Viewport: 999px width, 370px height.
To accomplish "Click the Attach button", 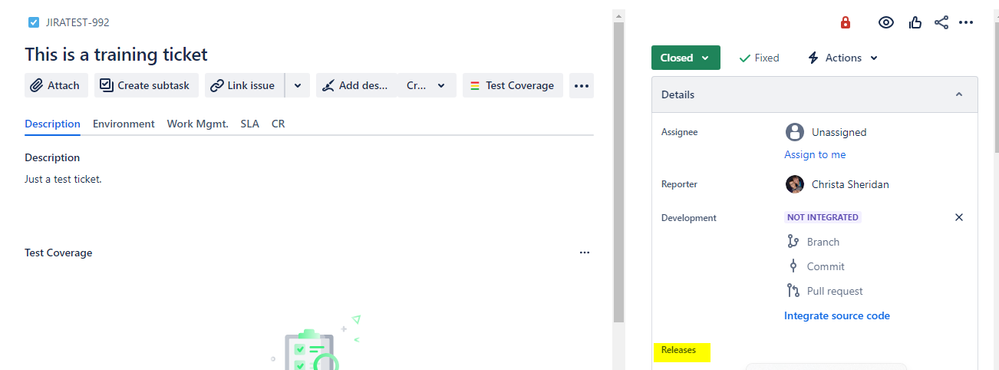I will coord(56,85).
